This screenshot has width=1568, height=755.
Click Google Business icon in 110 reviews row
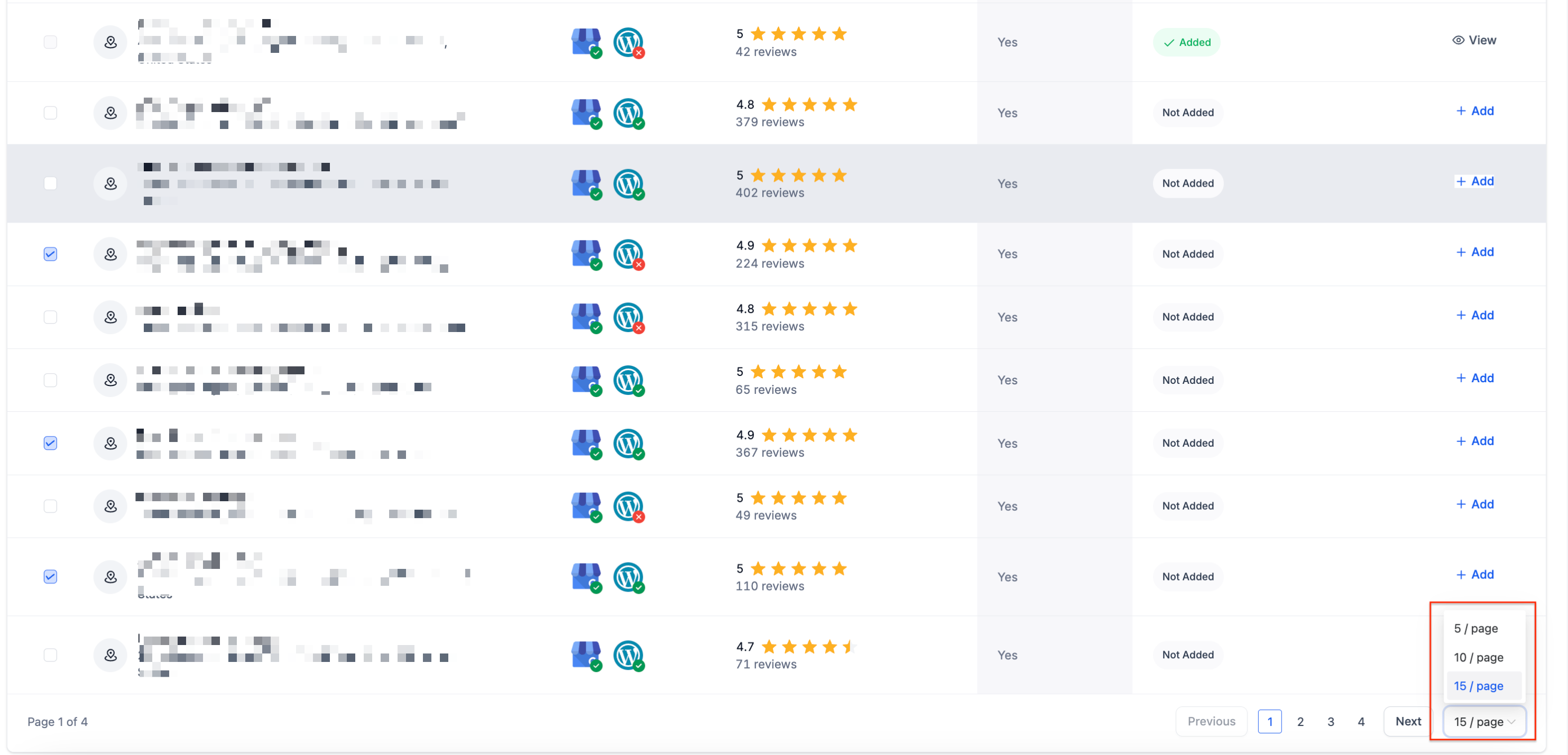(586, 577)
